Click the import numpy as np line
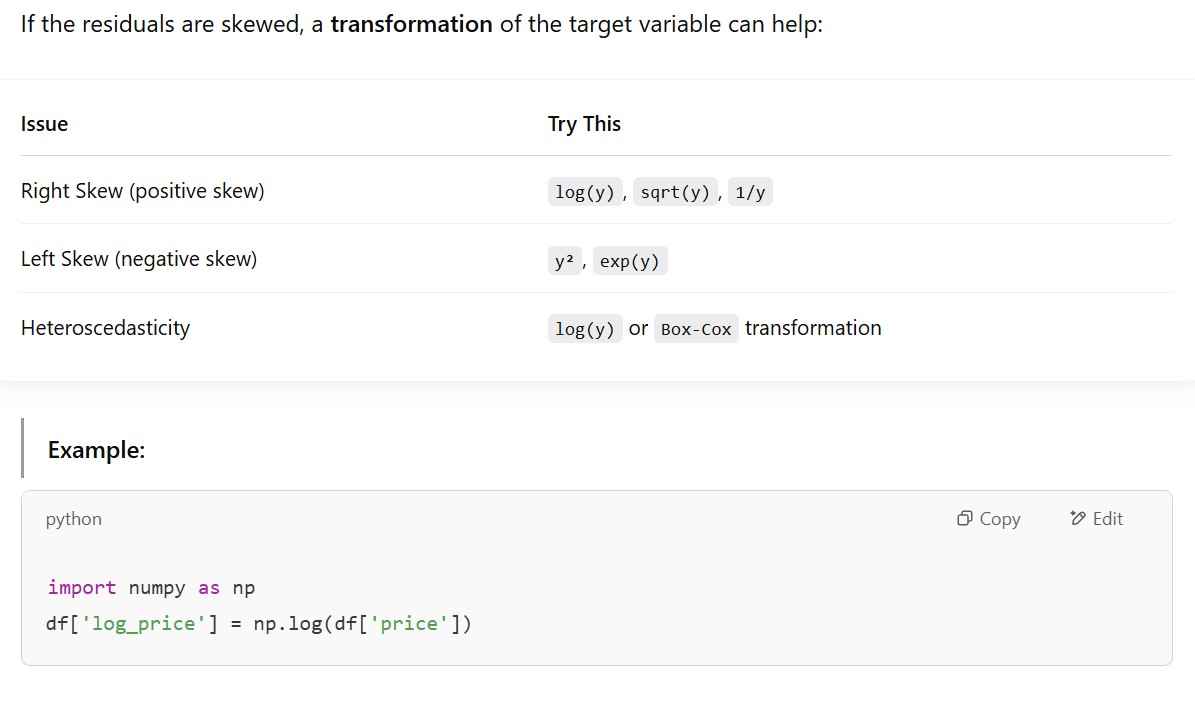This screenshot has width=1195, height=718. click(x=151, y=587)
